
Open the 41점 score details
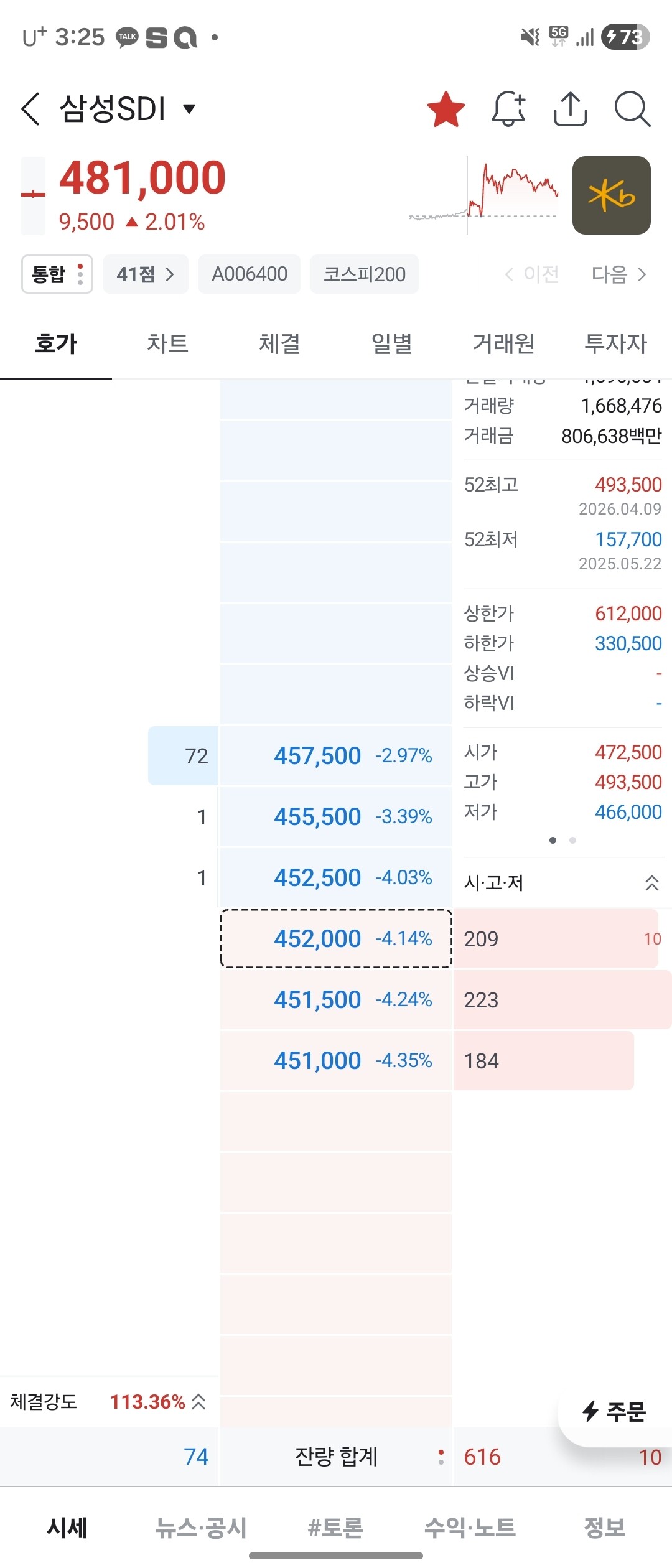(146, 274)
